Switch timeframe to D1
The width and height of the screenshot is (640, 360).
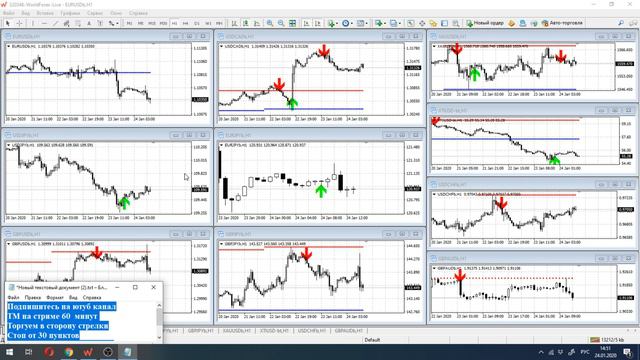197,23
